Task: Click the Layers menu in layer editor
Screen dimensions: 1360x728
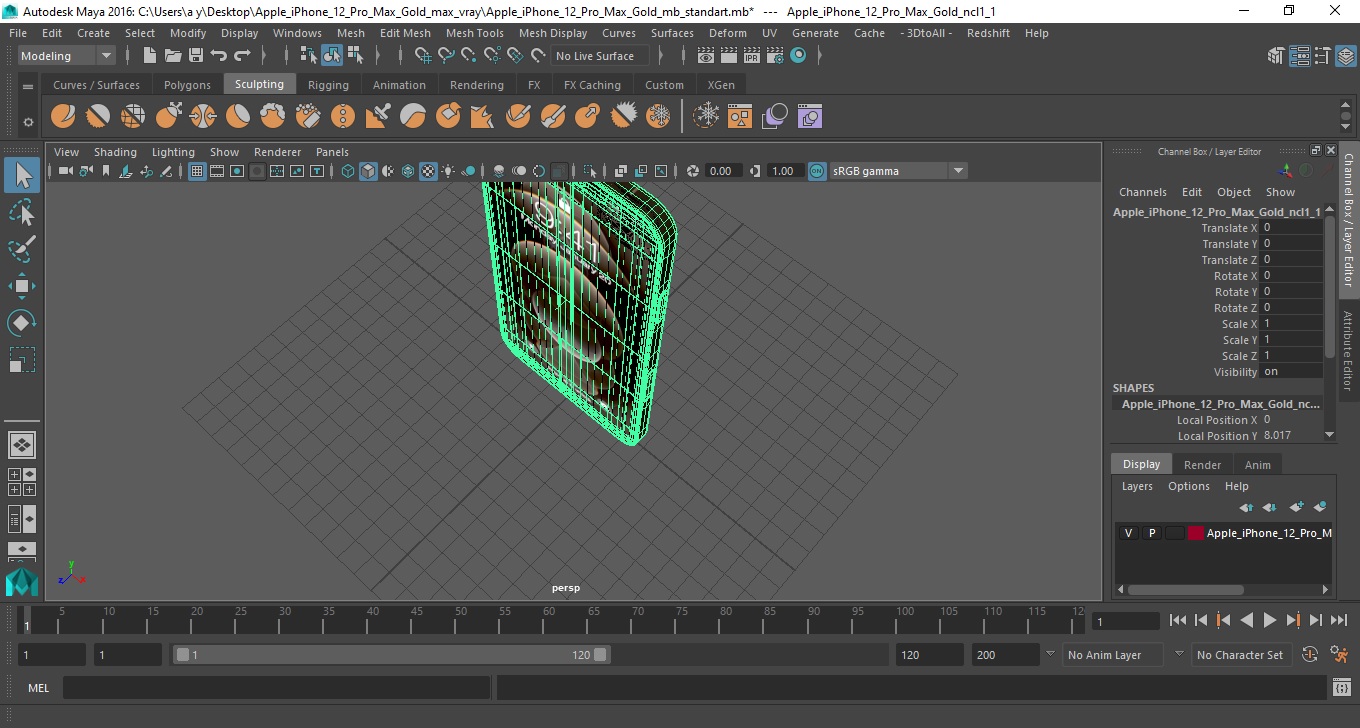Action: point(1137,486)
